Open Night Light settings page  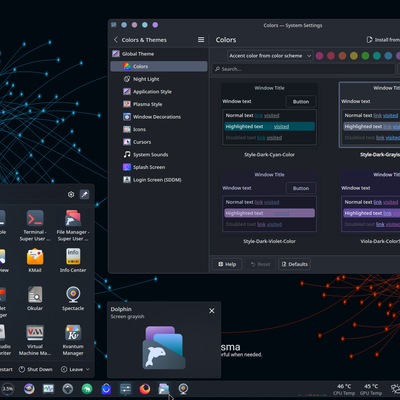point(159,79)
